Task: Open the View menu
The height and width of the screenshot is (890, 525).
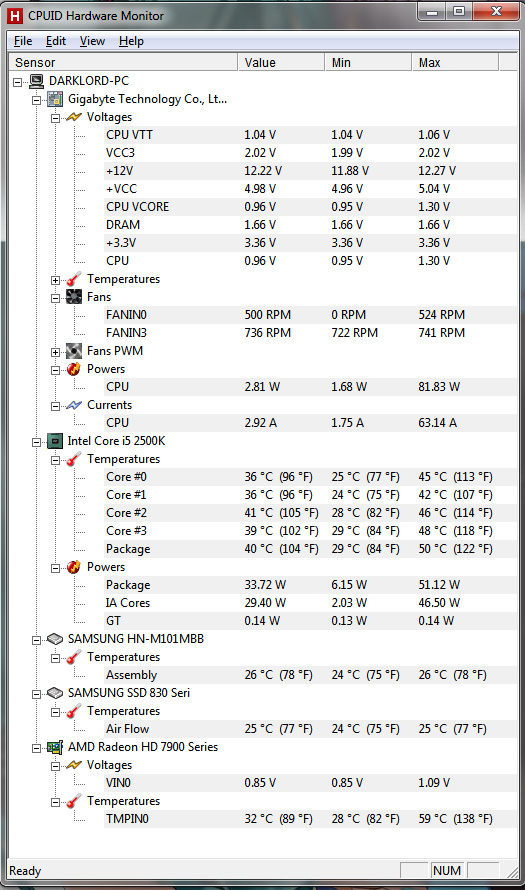Action: click(92, 41)
